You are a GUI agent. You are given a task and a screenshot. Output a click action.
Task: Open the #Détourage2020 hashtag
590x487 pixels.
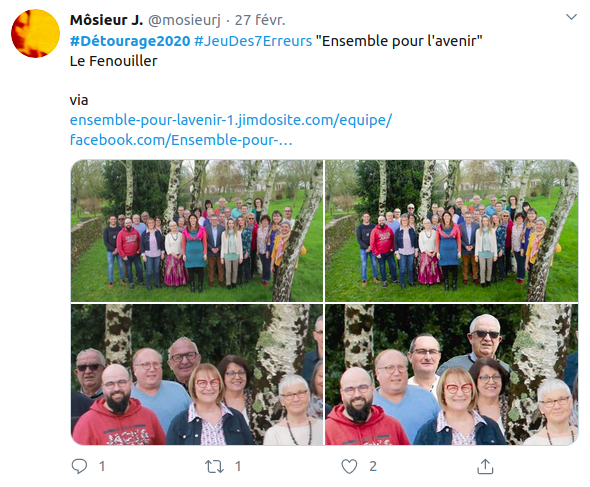(x=130, y=41)
